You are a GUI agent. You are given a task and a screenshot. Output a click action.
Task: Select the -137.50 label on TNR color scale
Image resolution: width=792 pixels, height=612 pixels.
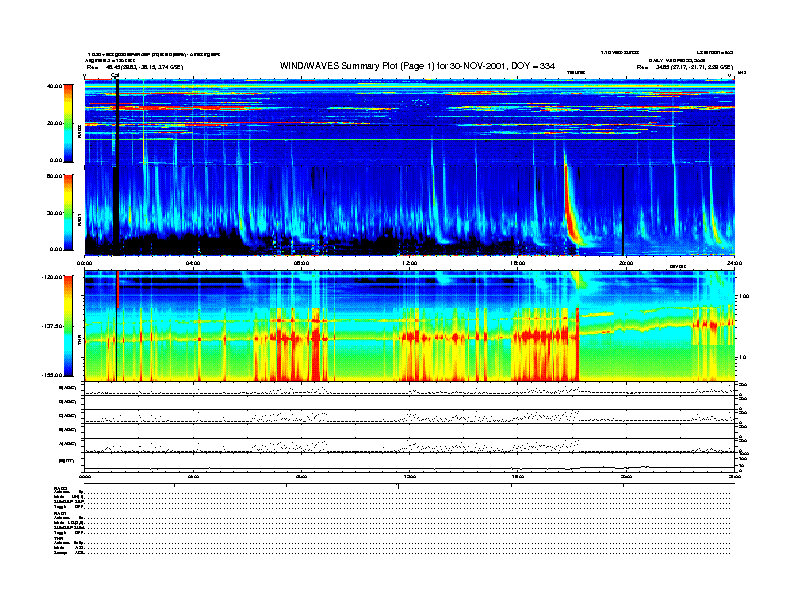[52, 326]
